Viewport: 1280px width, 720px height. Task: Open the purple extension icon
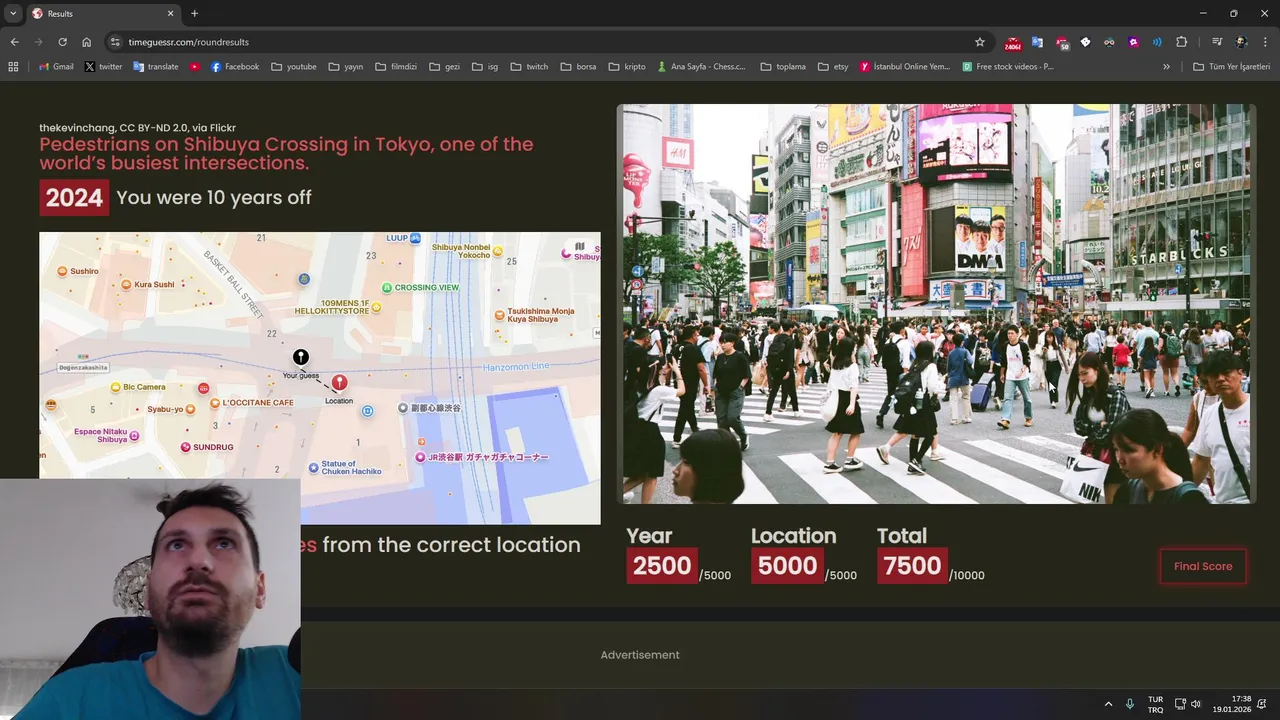[x=1133, y=42]
